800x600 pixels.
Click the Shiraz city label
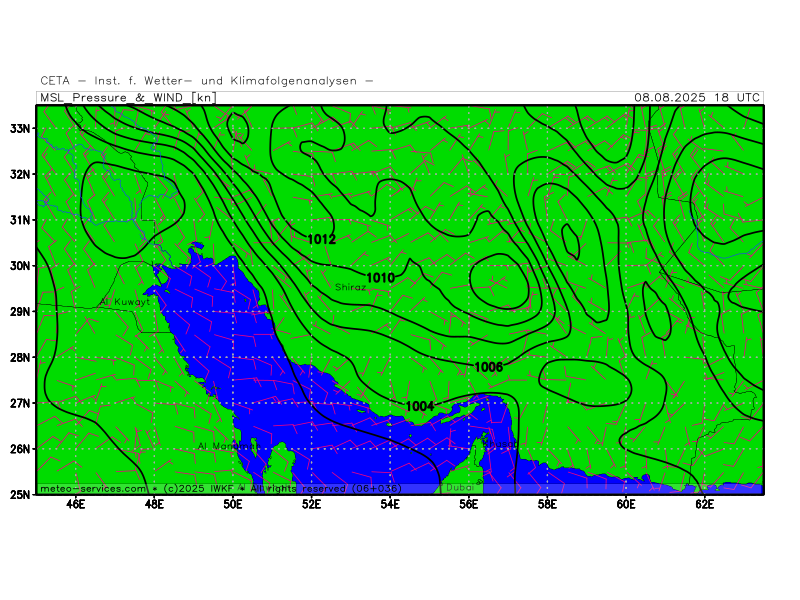click(x=351, y=287)
